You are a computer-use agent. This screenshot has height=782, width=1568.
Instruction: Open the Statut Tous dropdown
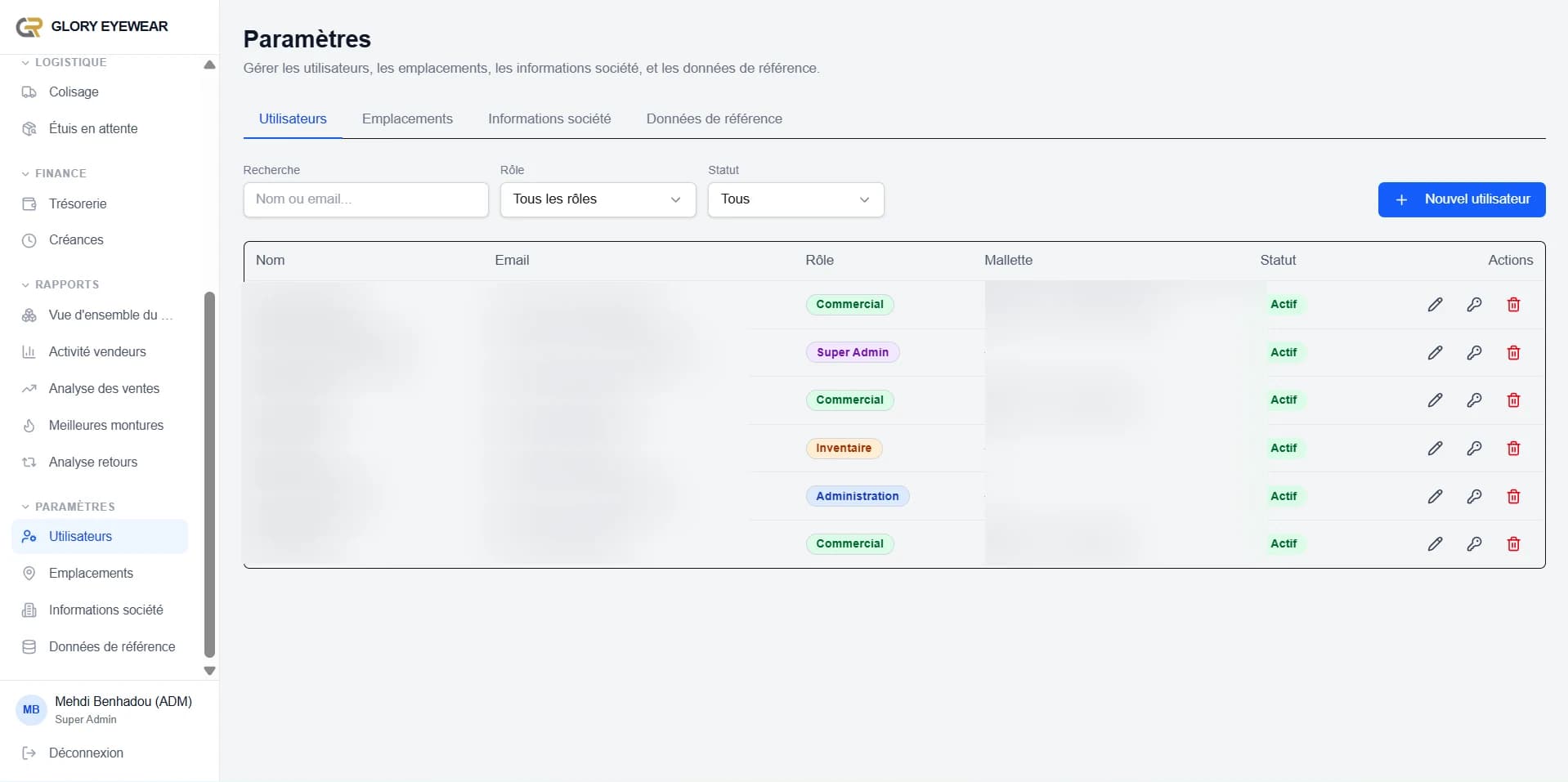pos(795,199)
